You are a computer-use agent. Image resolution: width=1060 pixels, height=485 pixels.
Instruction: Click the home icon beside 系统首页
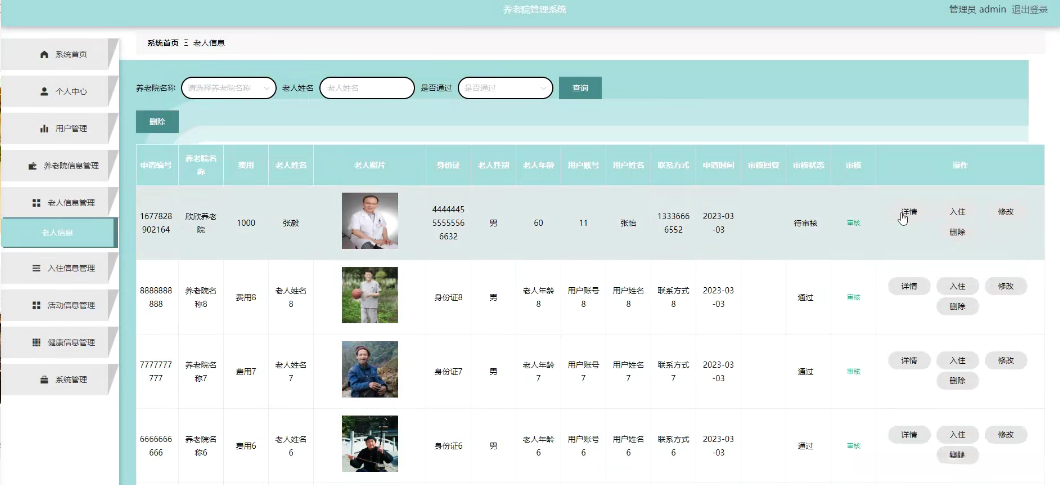[45, 54]
